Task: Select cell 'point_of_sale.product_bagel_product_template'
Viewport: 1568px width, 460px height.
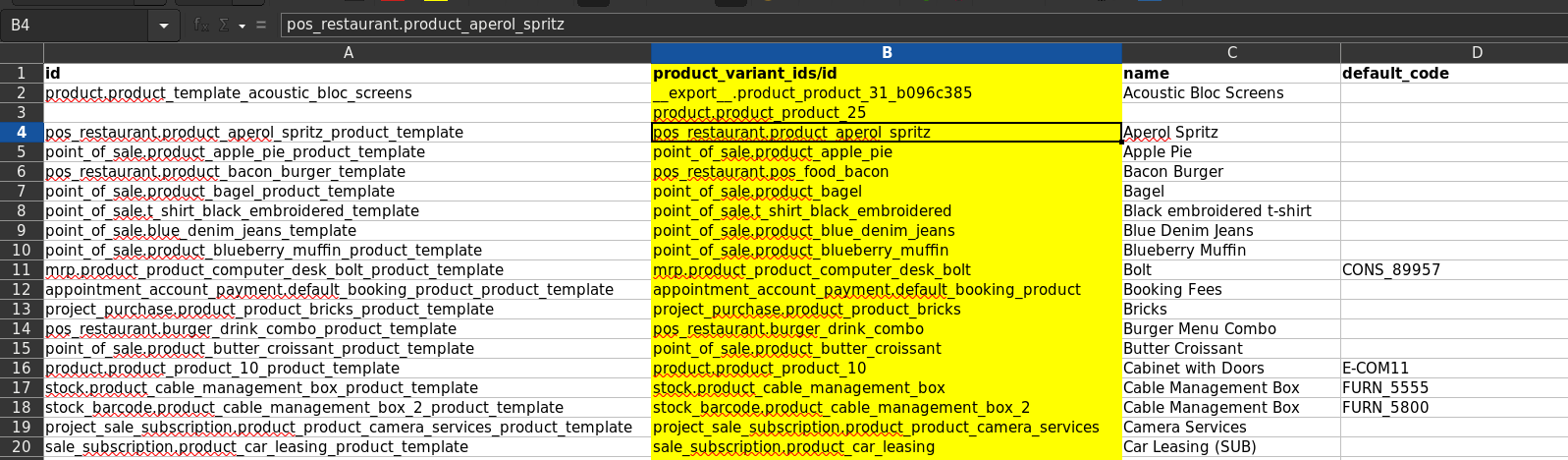Action: 348,191
